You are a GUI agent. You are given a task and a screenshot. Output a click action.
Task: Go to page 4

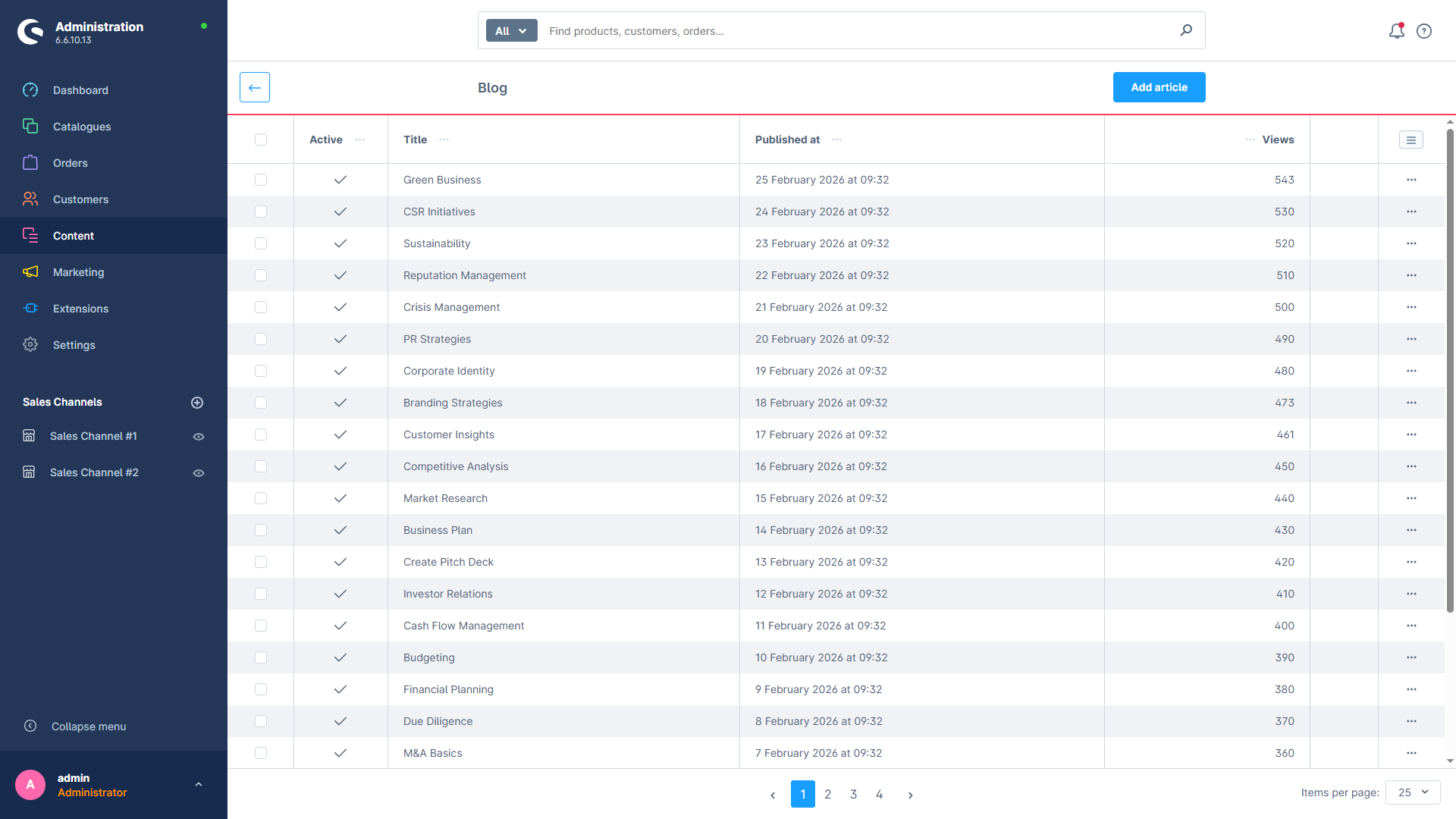click(880, 794)
